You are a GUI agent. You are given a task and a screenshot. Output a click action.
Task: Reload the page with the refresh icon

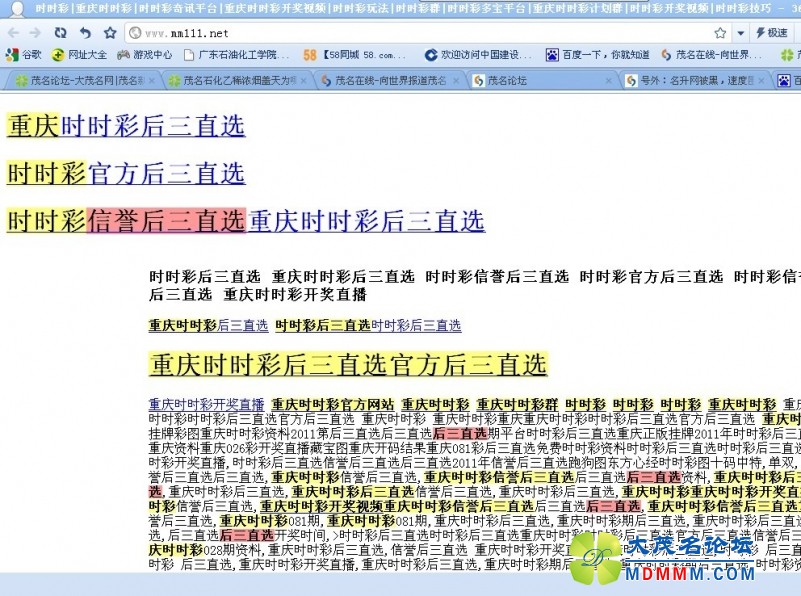[60, 33]
